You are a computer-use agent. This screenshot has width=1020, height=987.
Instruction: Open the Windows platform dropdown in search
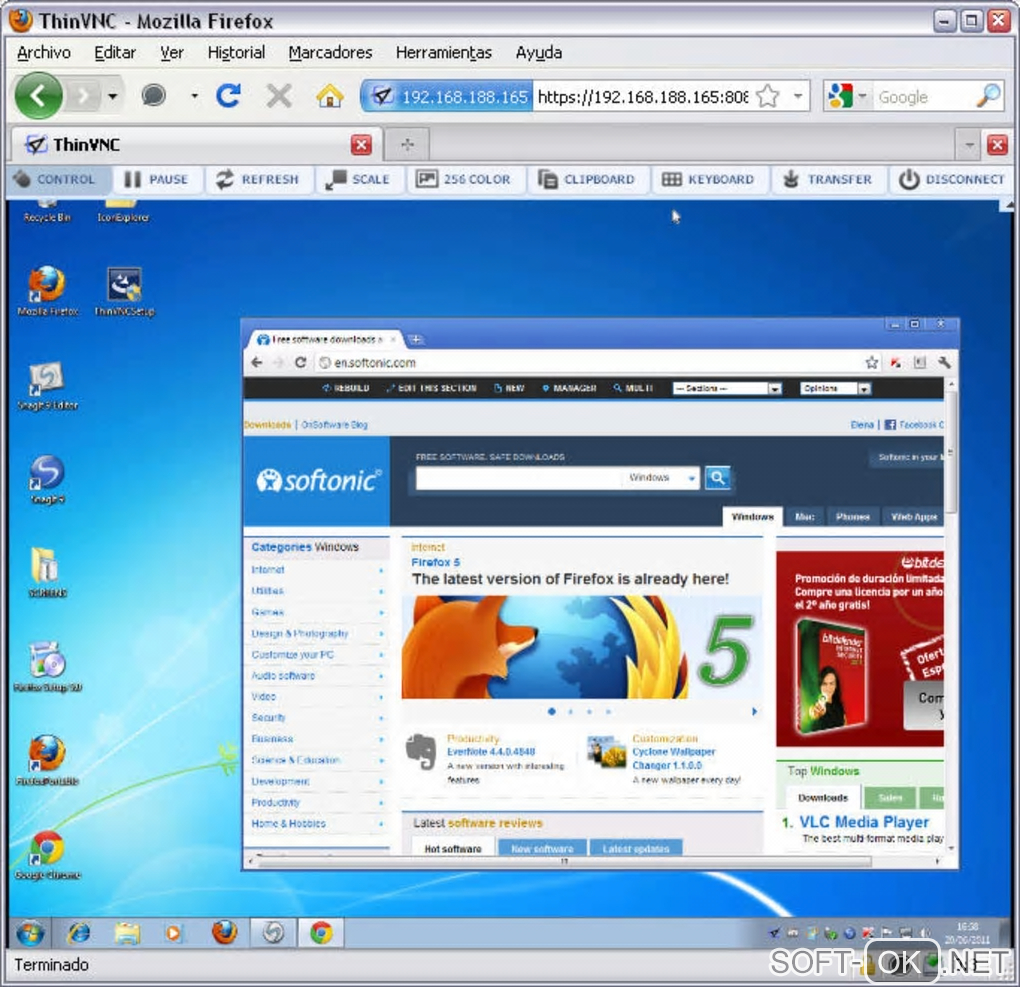[x=662, y=478]
